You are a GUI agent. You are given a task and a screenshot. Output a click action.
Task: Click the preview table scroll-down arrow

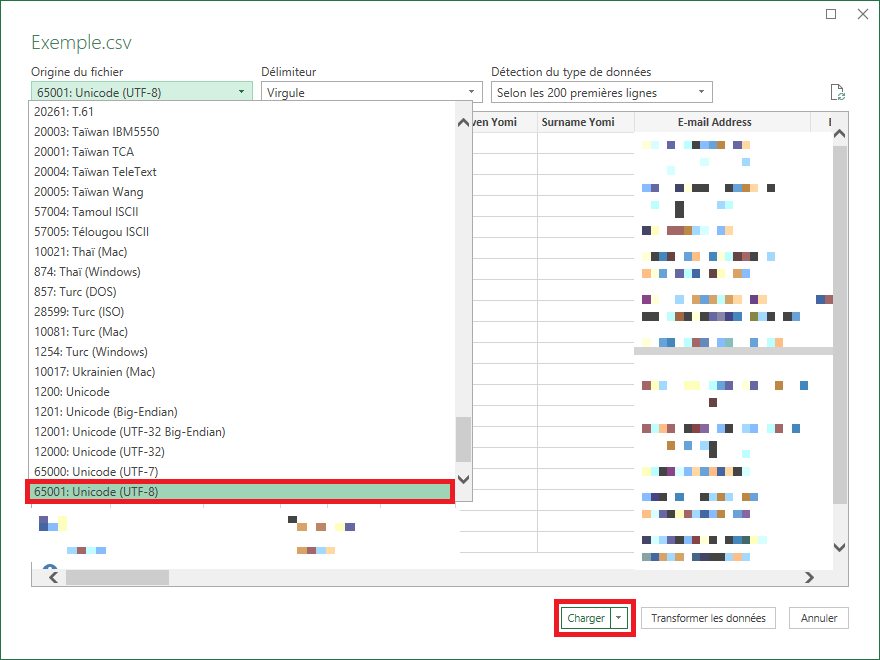[840, 547]
